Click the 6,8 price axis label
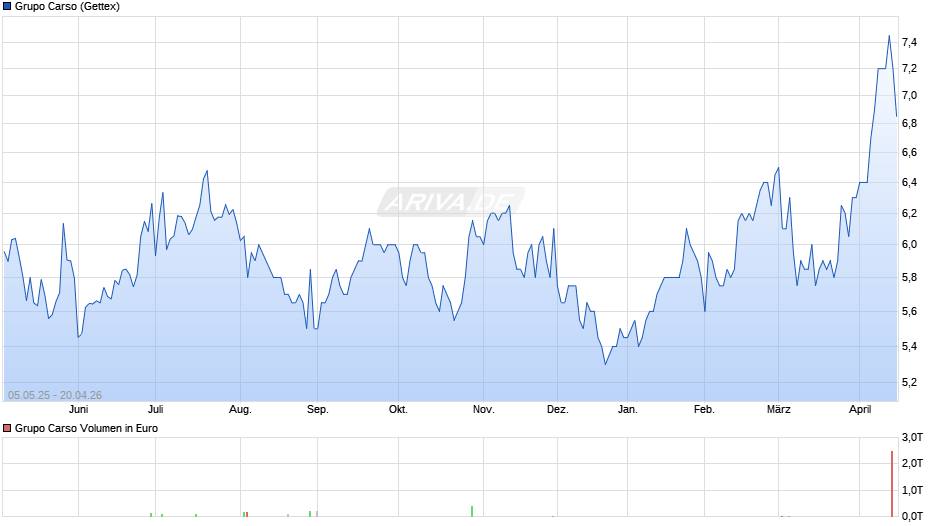Image resolution: width=940 pixels, height=526 pixels. pos(909,124)
